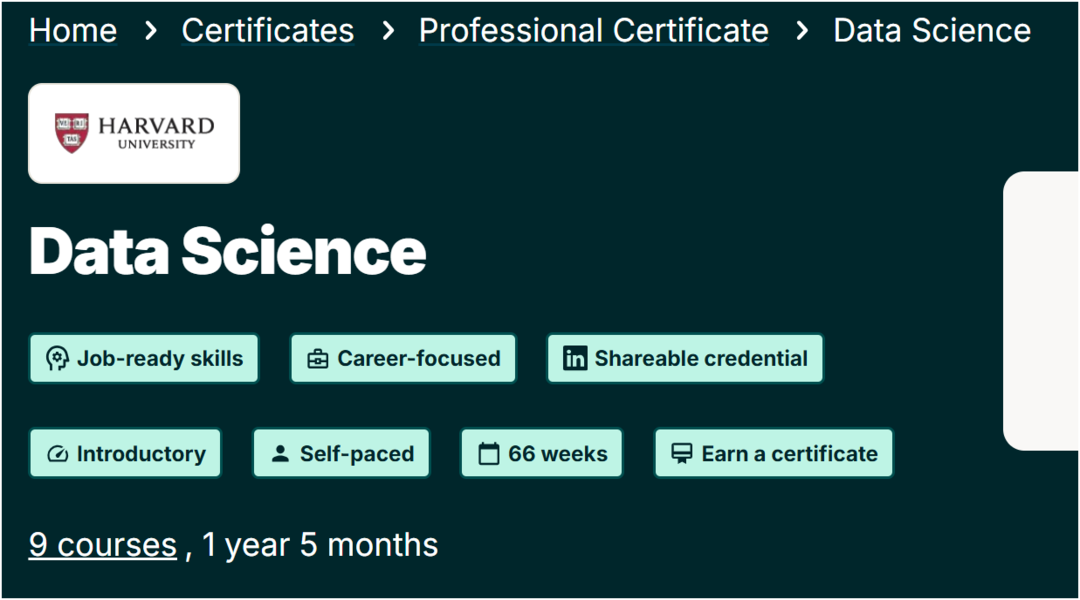Go to Certificates breadcrumb link

coord(268,30)
